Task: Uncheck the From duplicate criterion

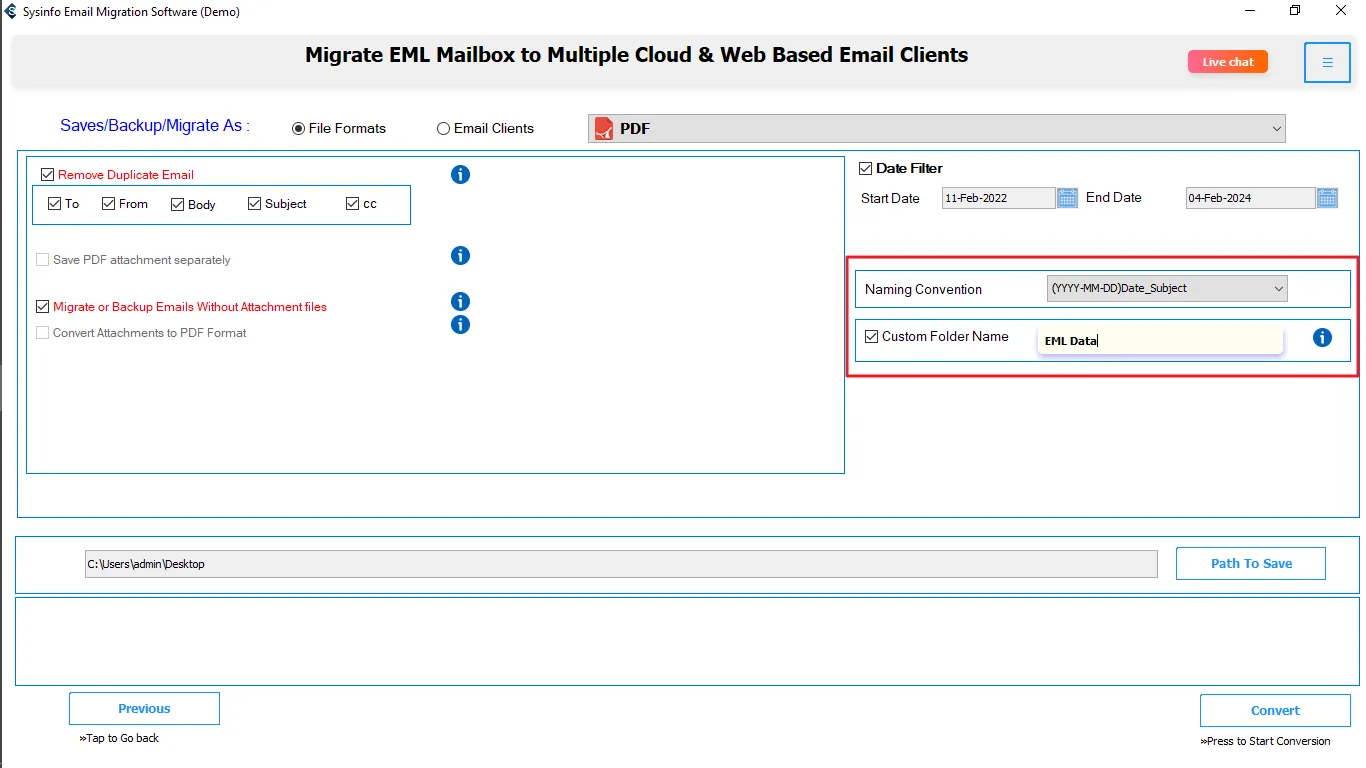Action: coord(109,204)
